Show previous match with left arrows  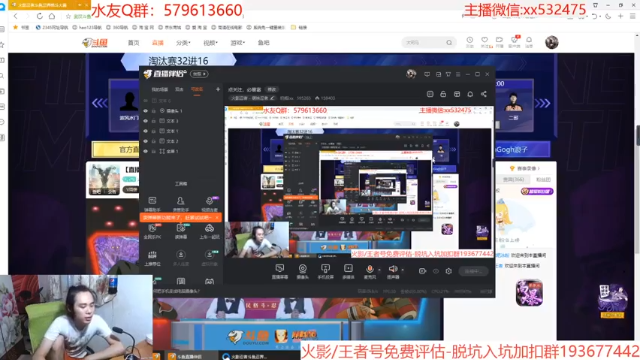100,103
